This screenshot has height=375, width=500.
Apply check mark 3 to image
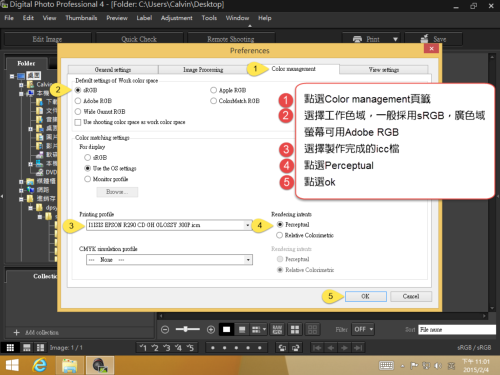[x=166, y=348]
